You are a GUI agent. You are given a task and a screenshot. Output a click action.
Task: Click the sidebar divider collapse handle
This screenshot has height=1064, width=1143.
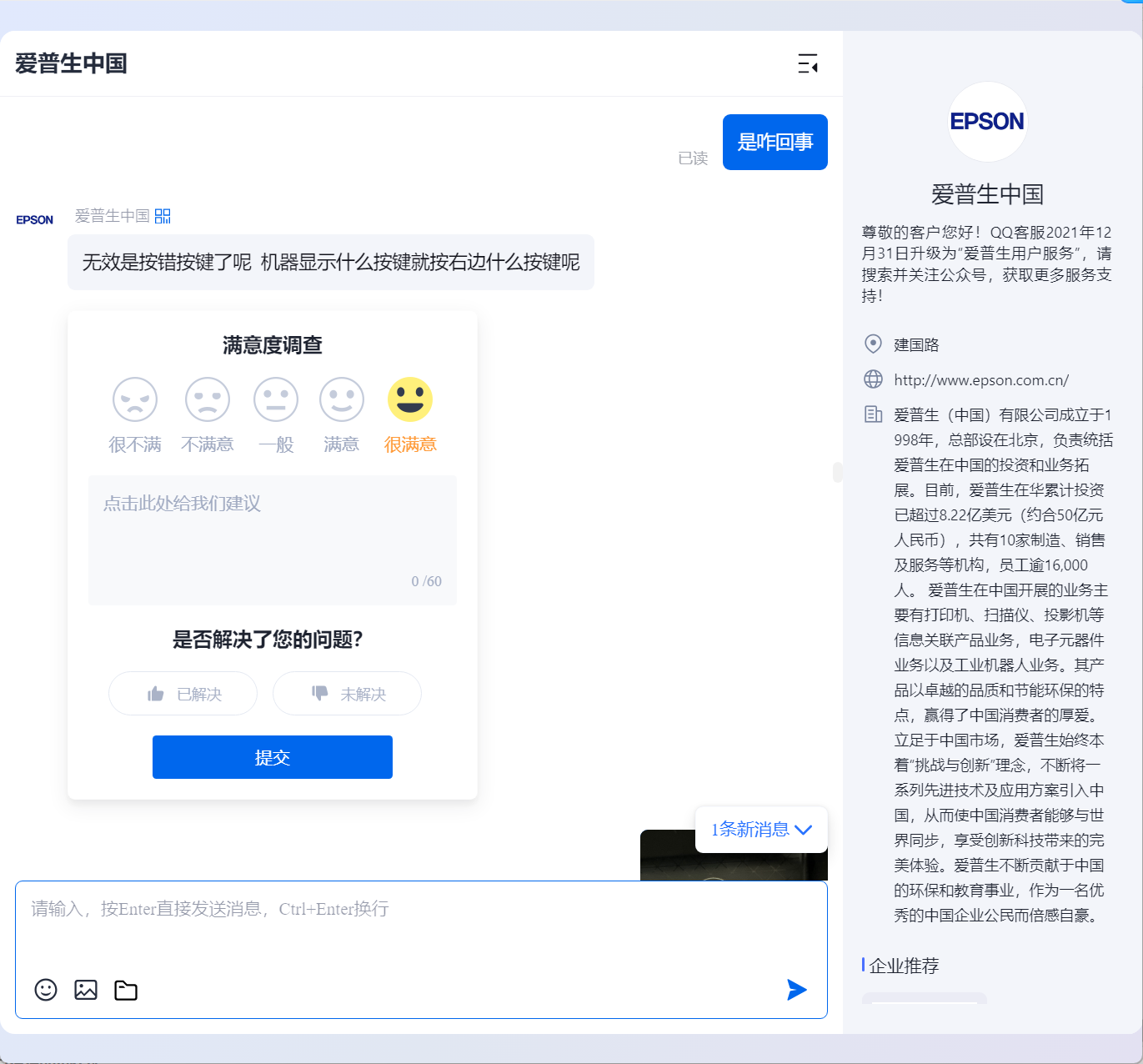837,472
